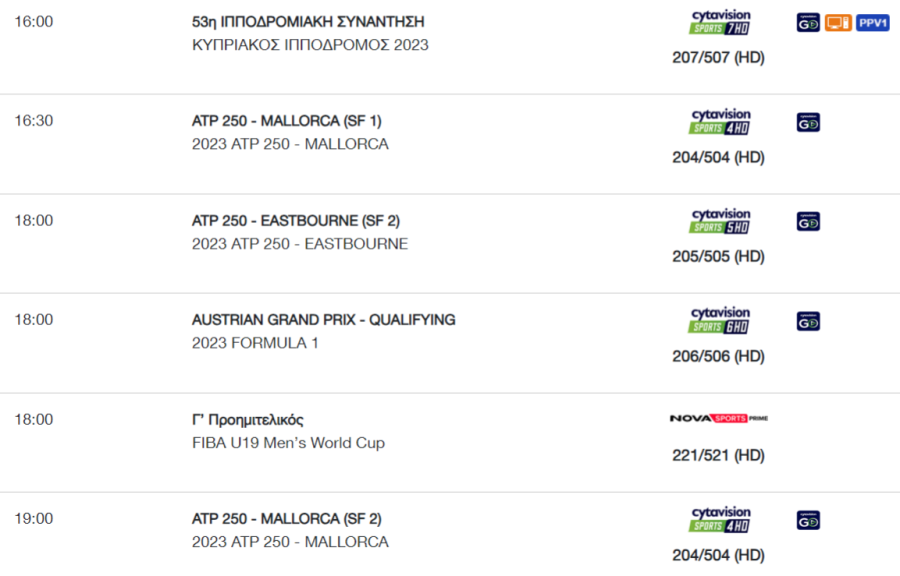Click Cytavision Sports 5HD channel logo

tap(720, 221)
